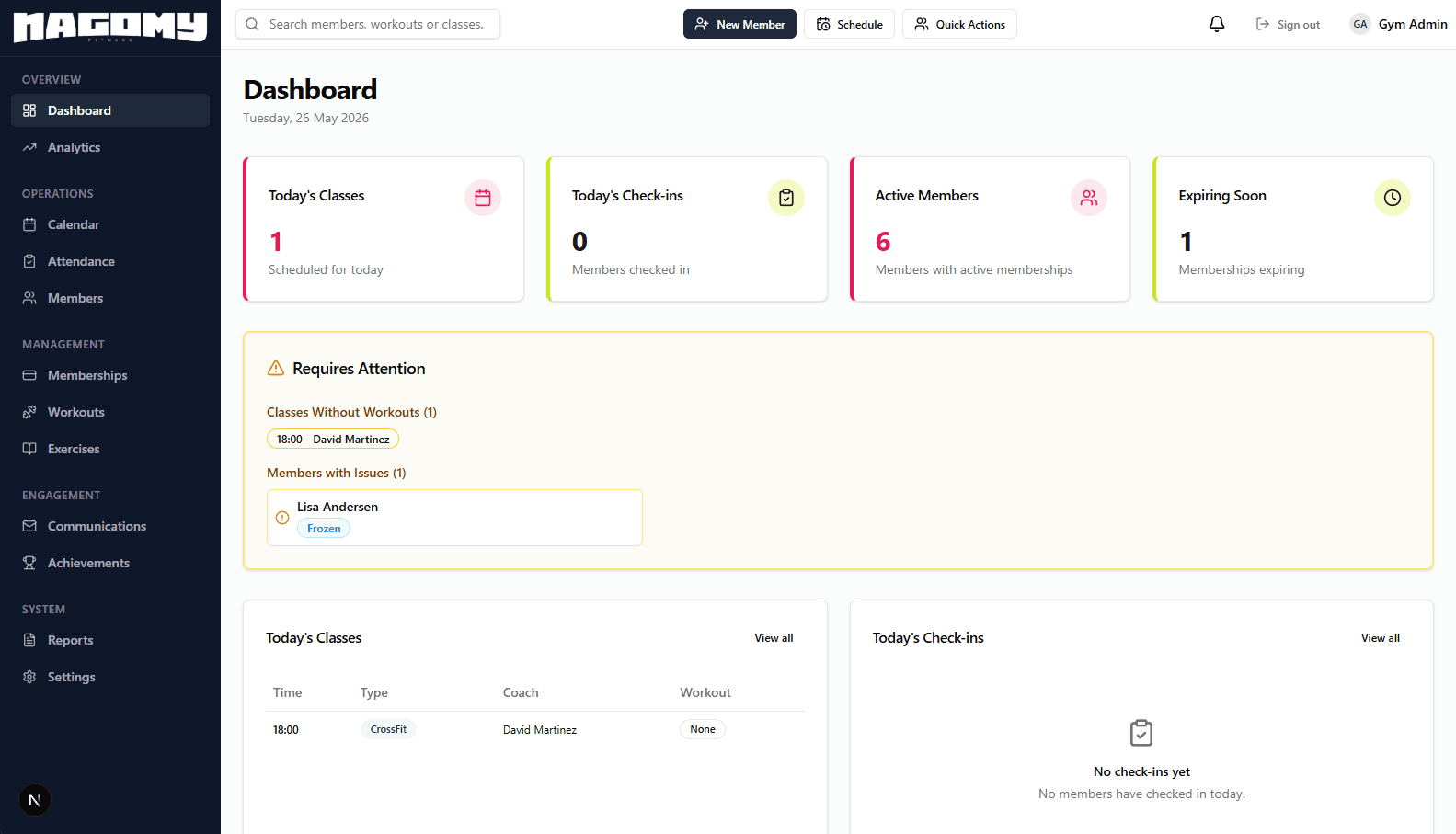Open the notifications bell
1456x834 pixels.
pyautogui.click(x=1217, y=24)
